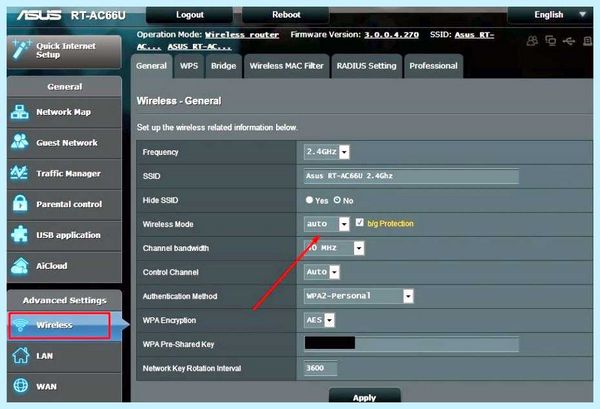Open Parental control menu item
The image size is (600, 409).
point(64,204)
